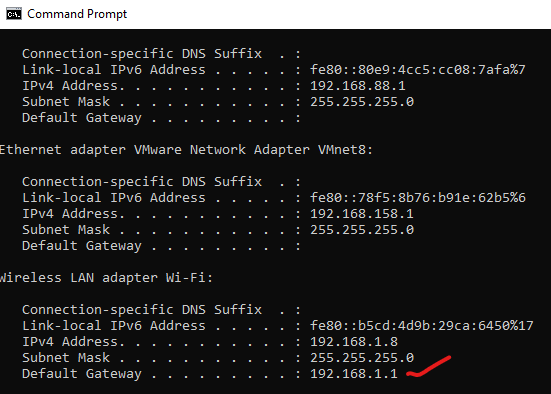Click the Wi-Fi subnet mask 255.255.255.0
The width and height of the screenshot is (551, 394).
[362, 357]
